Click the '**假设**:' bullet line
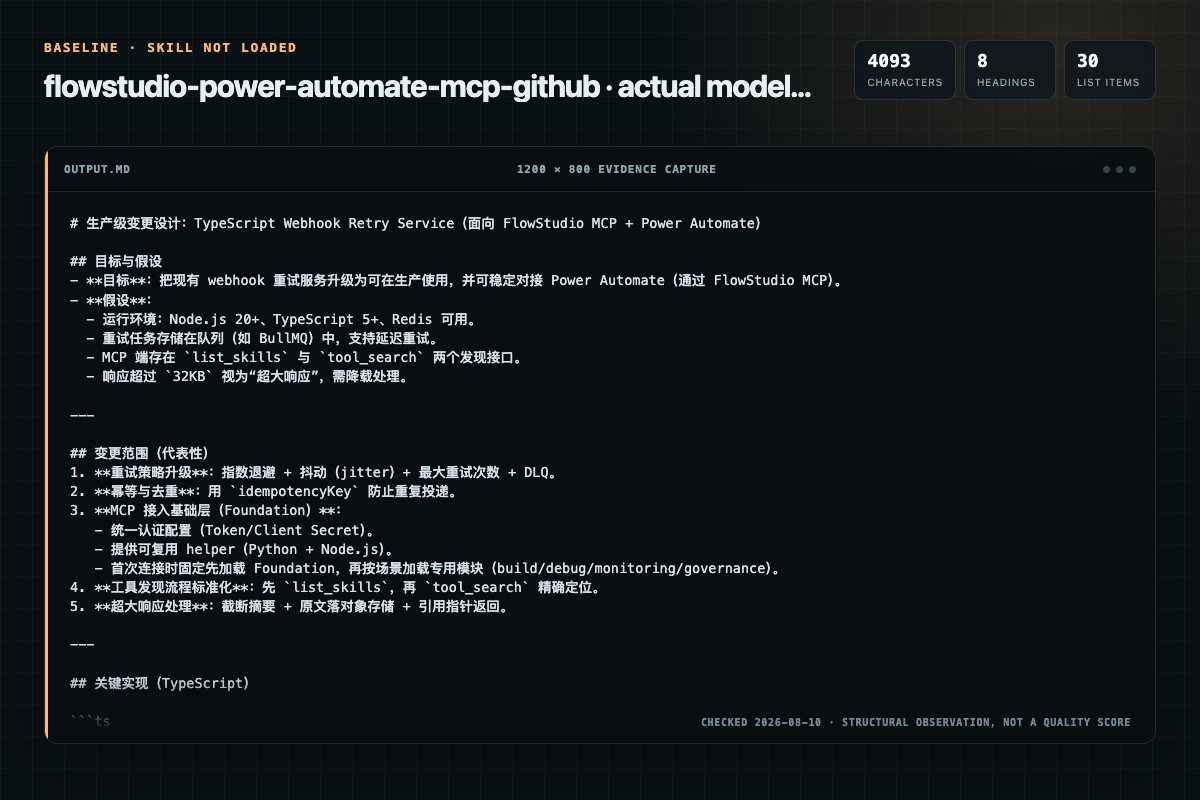This screenshot has height=800, width=1200. click(110, 300)
